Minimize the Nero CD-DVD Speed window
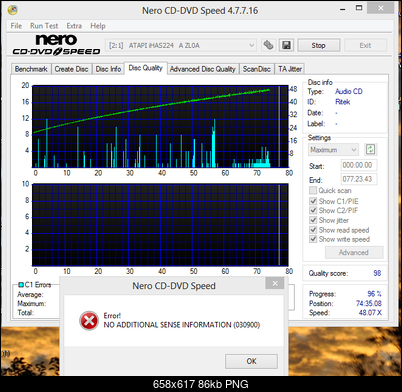Image resolution: width=402 pixels, height=392 pixels. coord(342,9)
